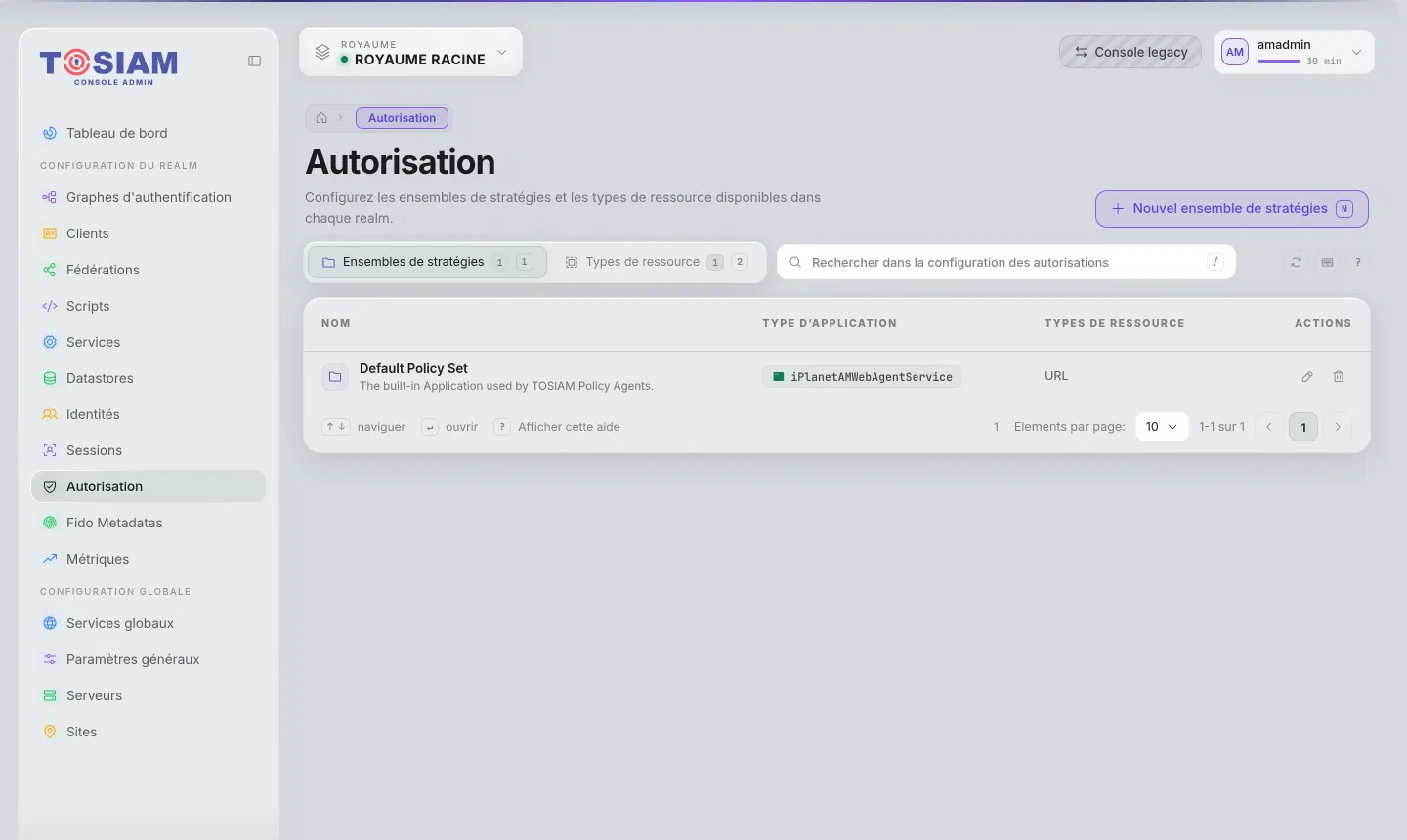Open the Default Policy Set row
This screenshot has height=840, width=1407.
point(836,377)
